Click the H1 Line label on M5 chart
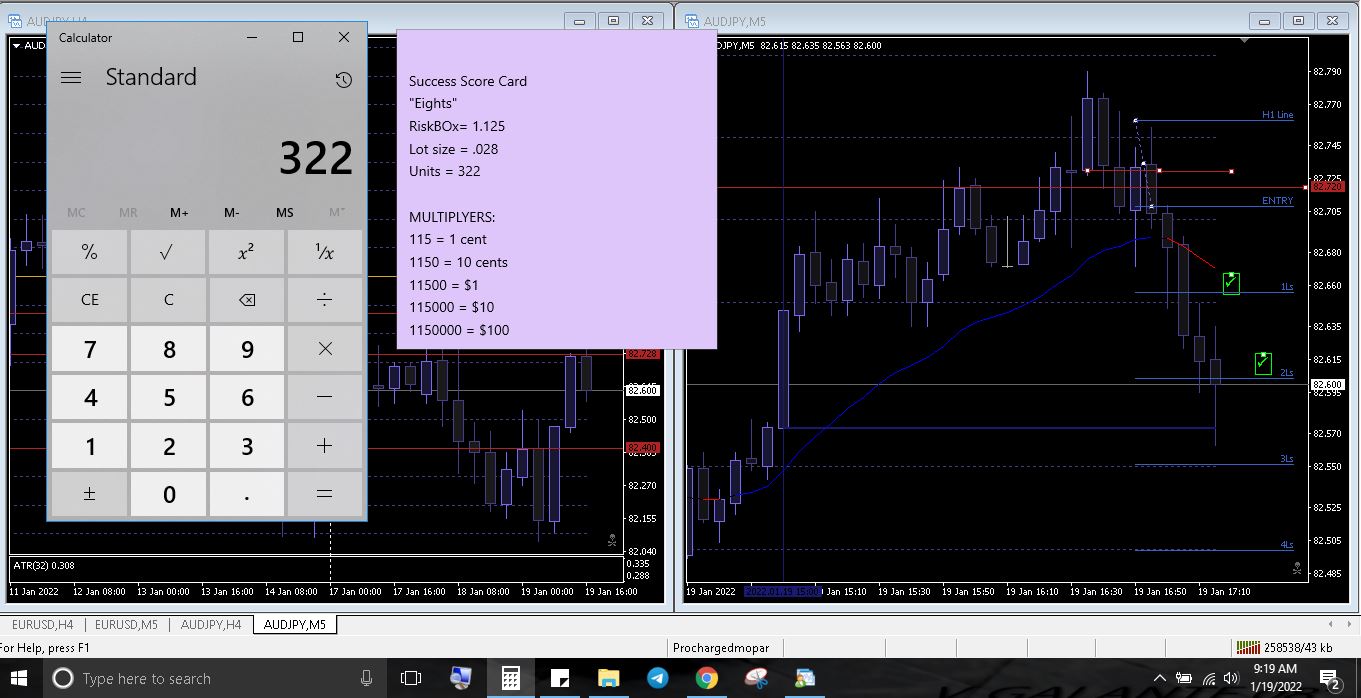Viewport: 1361px width, 698px height. coord(1277,115)
